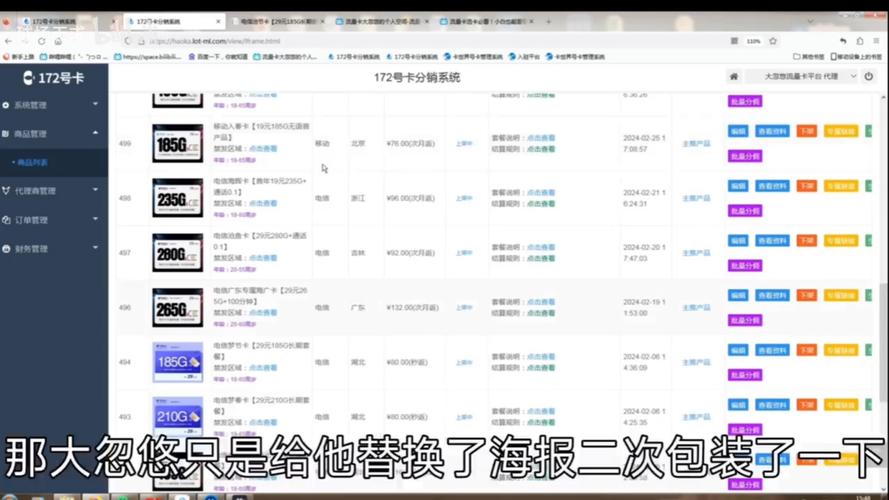Open the agent account dropdown in the header

[x=801, y=77]
